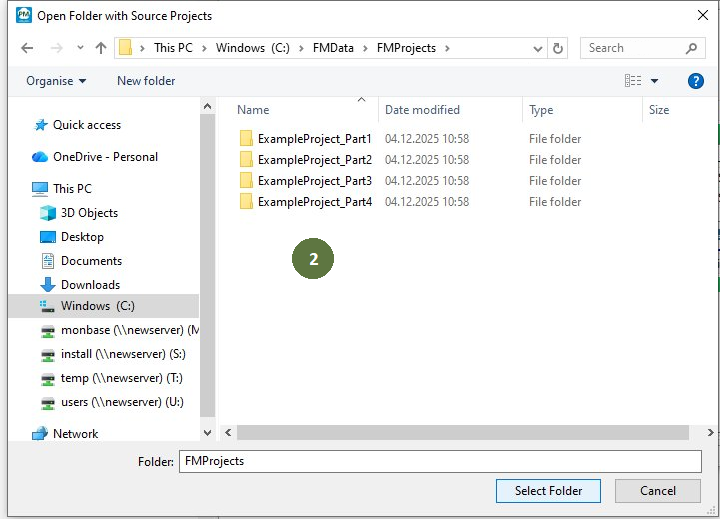The height and width of the screenshot is (519, 720).
Task: Cancel the folder selection dialog
Action: (x=657, y=491)
